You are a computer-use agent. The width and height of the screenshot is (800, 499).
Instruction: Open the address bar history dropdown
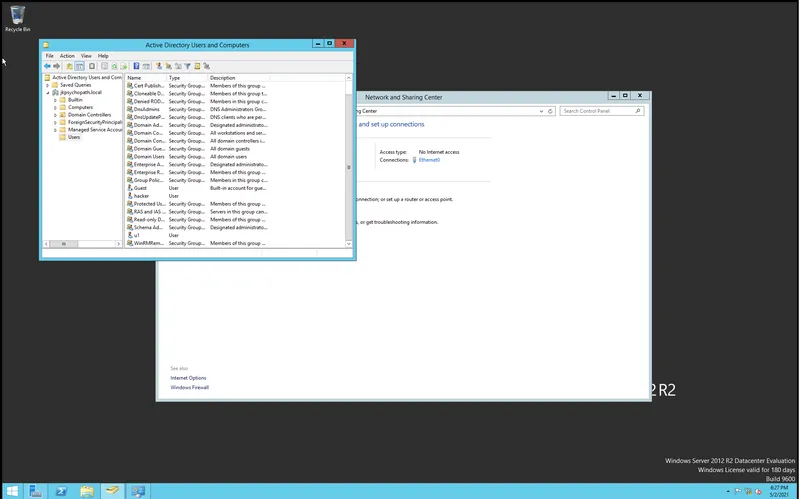[541, 111]
